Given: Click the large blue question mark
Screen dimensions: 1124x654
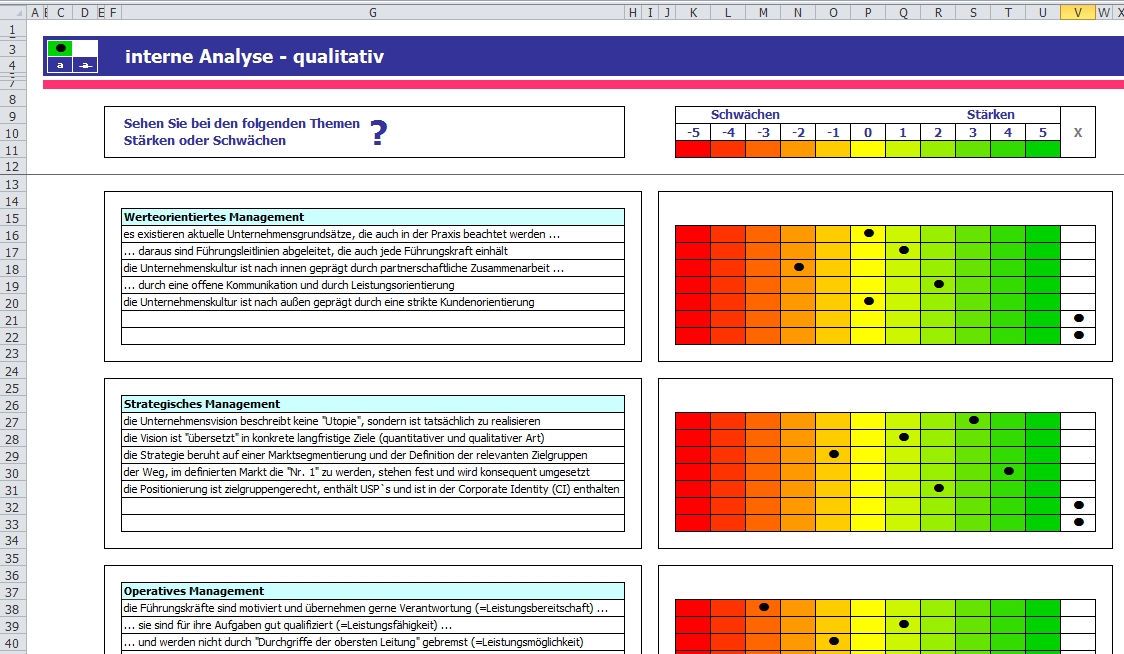Looking at the screenshot, I should click(378, 133).
